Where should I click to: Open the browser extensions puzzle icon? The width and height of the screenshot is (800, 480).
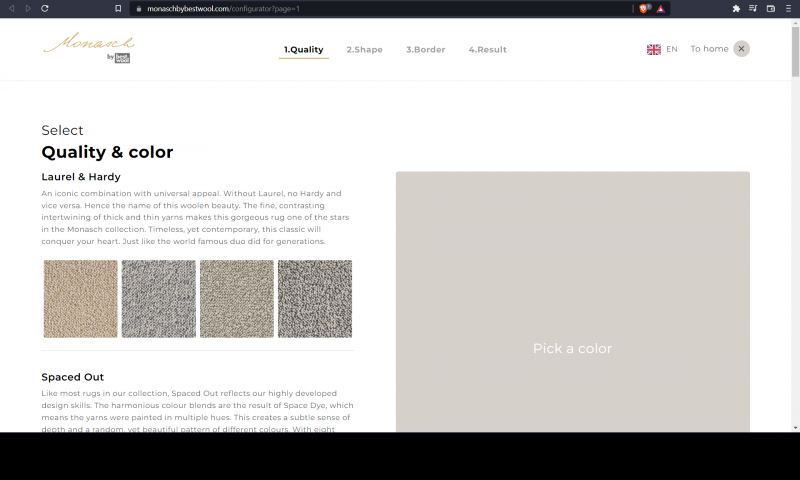click(x=736, y=8)
